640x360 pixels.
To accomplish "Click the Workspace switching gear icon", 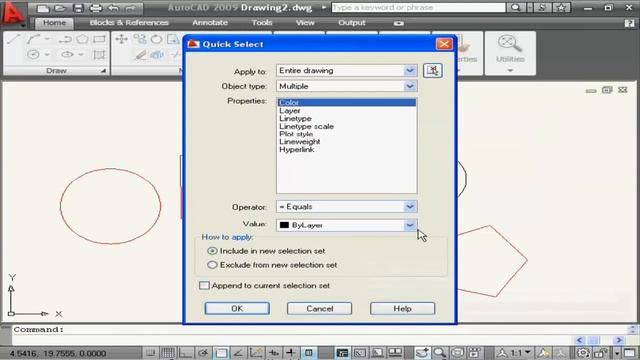I will tap(583, 353).
